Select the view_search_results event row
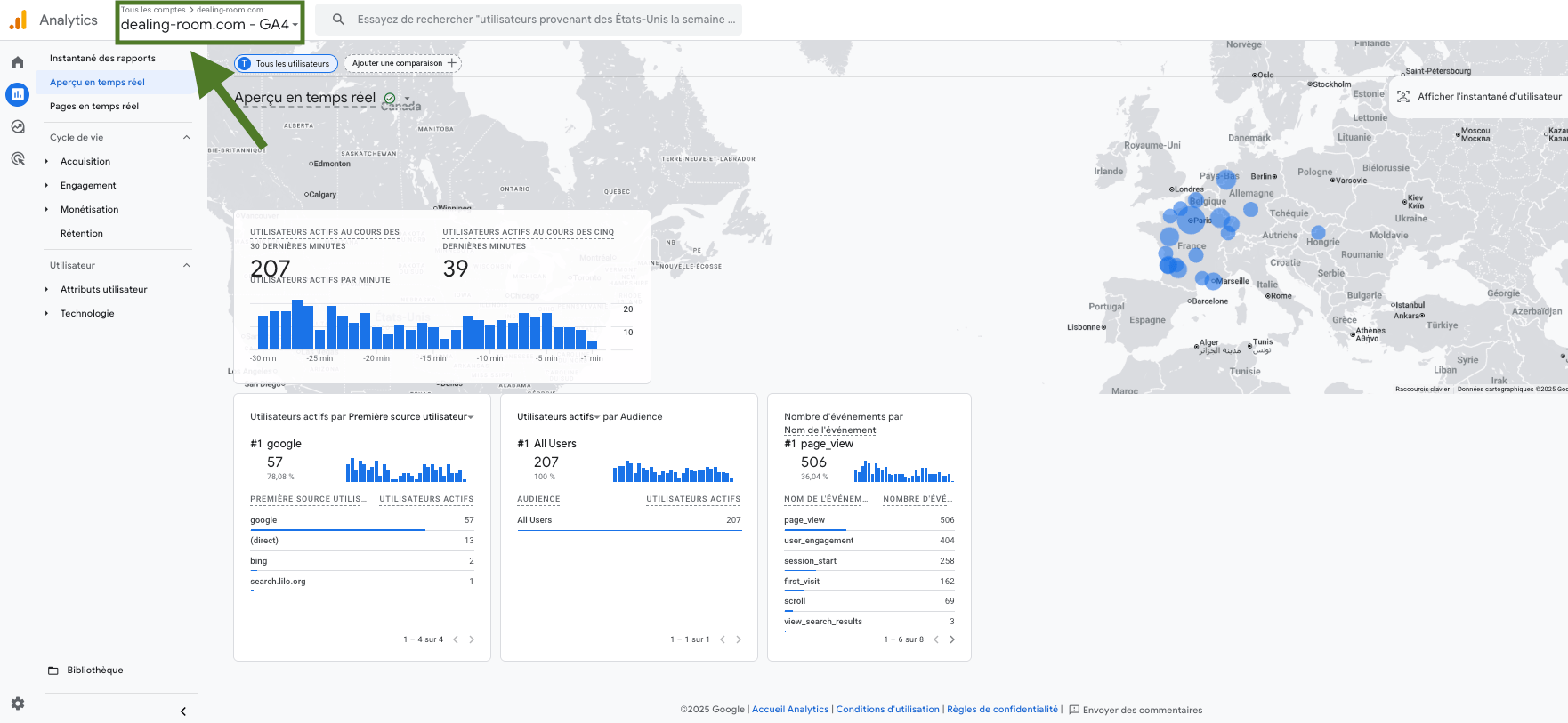Screen dimensions: 1568x723 pos(869,622)
